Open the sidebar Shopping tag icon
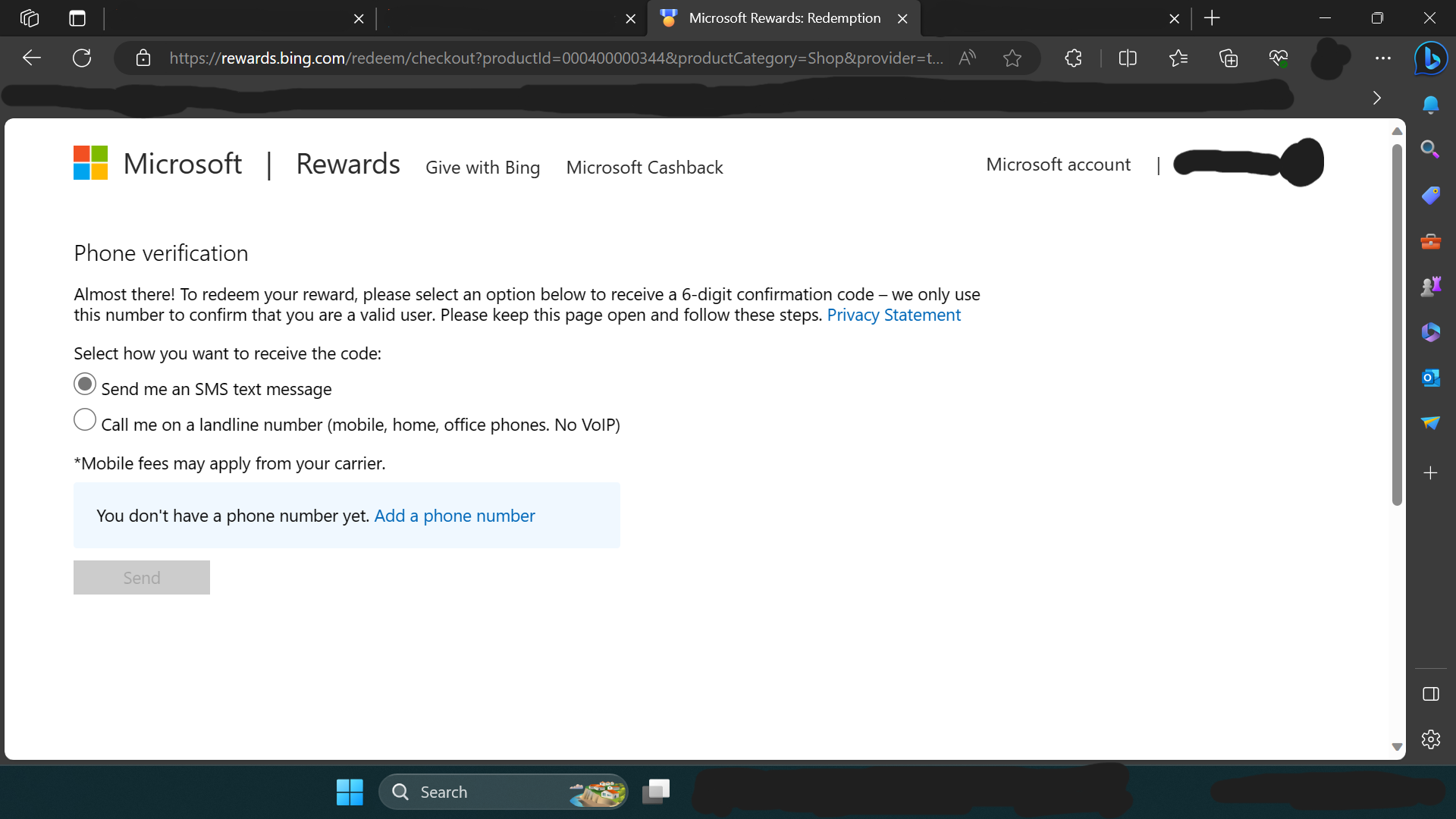The width and height of the screenshot is (1456, 819). (1430, 195)
